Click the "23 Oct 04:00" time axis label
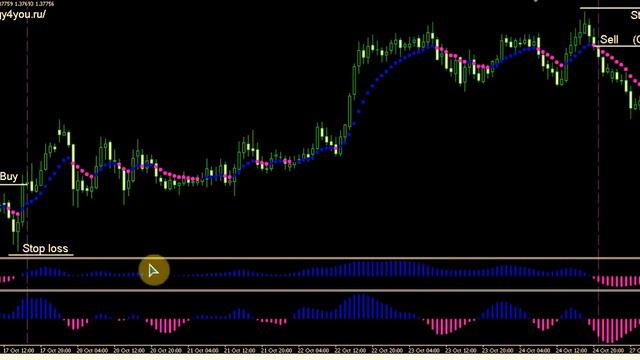 [424, 350]
